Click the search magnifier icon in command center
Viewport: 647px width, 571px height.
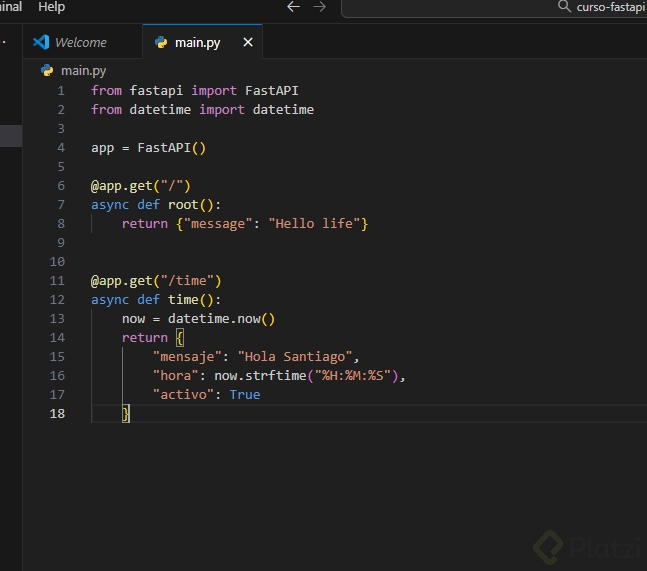(x=564, y=7)
